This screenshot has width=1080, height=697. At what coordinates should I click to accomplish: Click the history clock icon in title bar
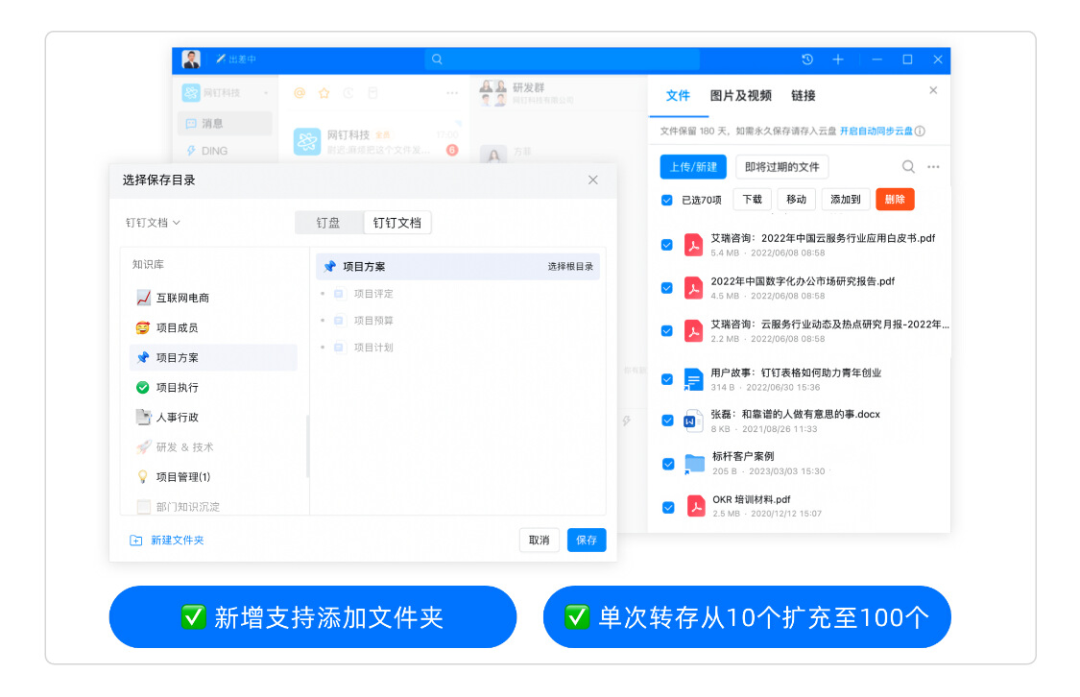click(808, 60)
